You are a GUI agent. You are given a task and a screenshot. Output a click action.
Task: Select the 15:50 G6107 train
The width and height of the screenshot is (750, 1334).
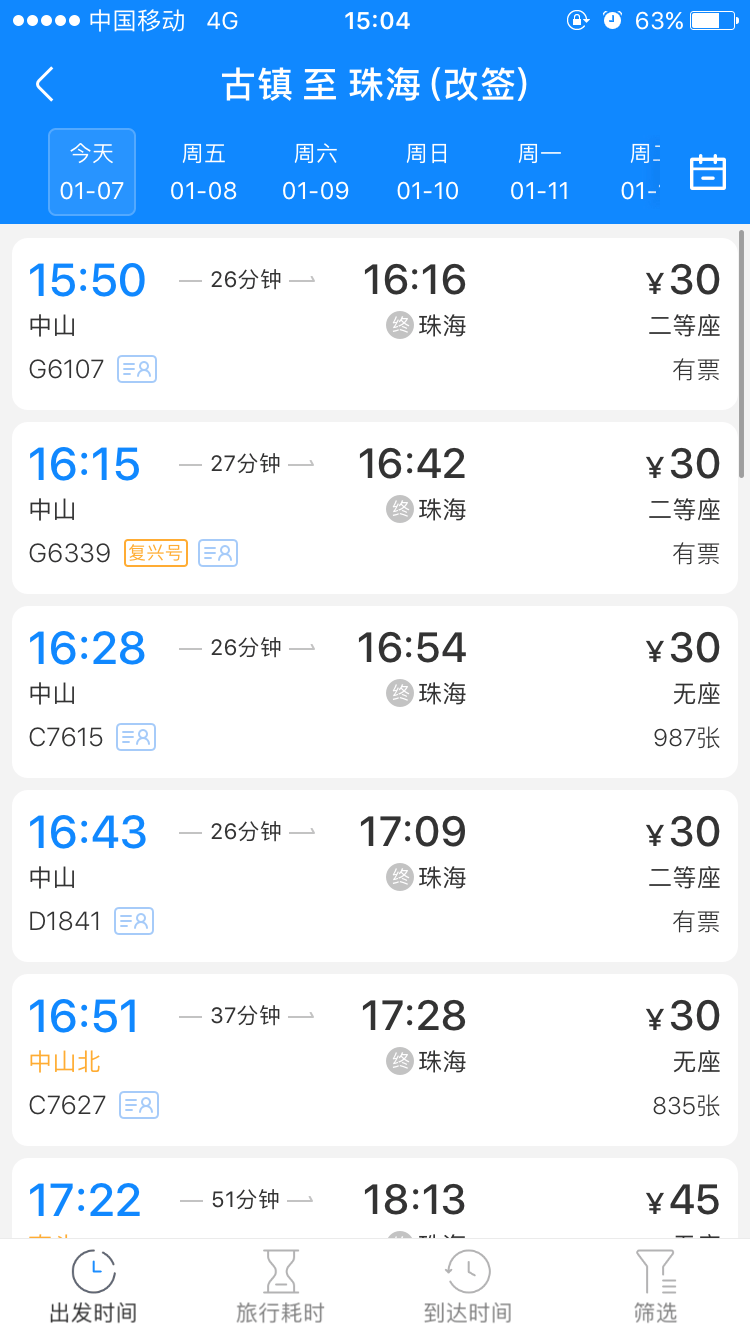click(375, 324)
